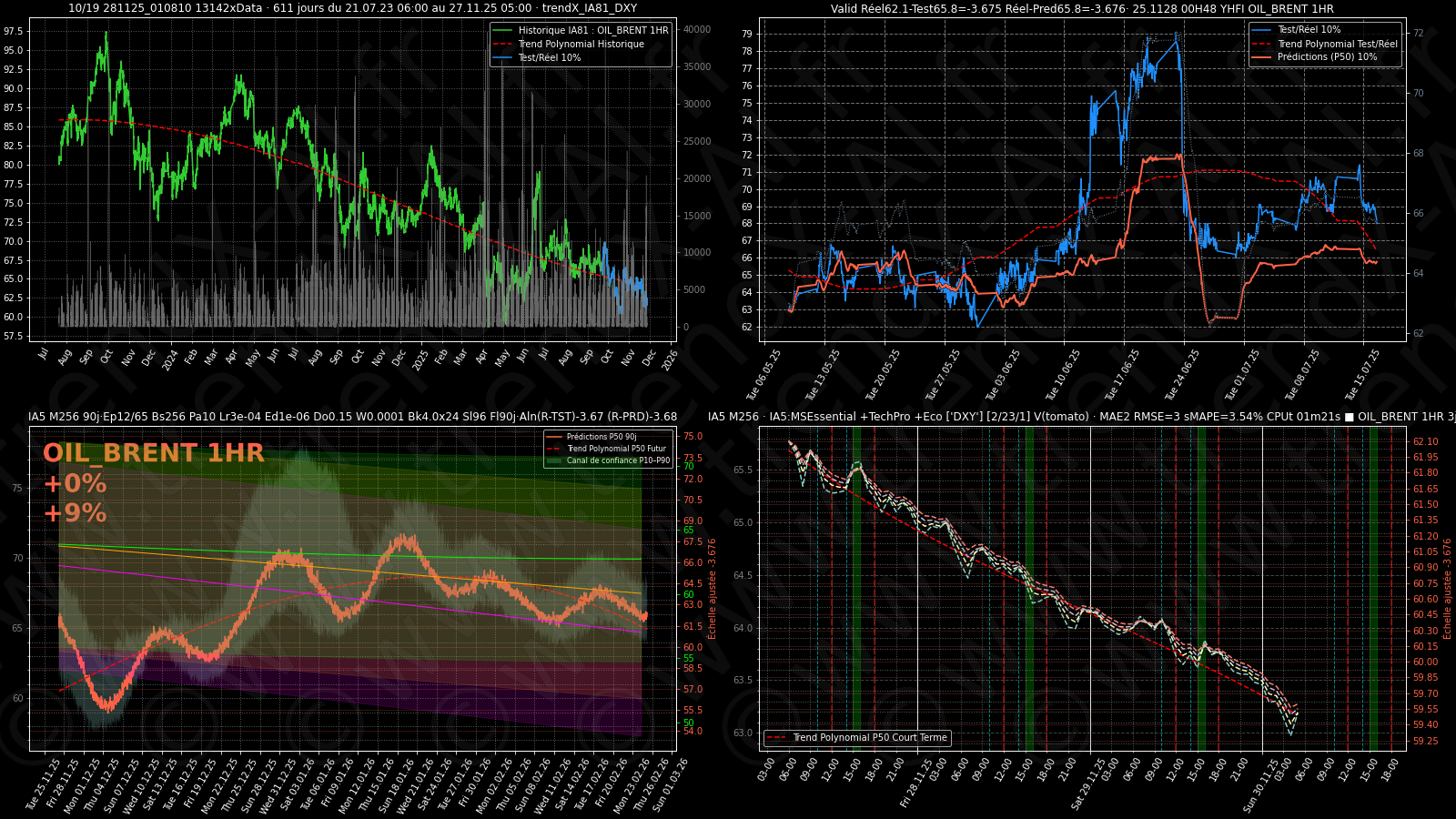Click the Tue 25.11.25 forecast start date
The image size is (1456, 819).
[44, 783]
